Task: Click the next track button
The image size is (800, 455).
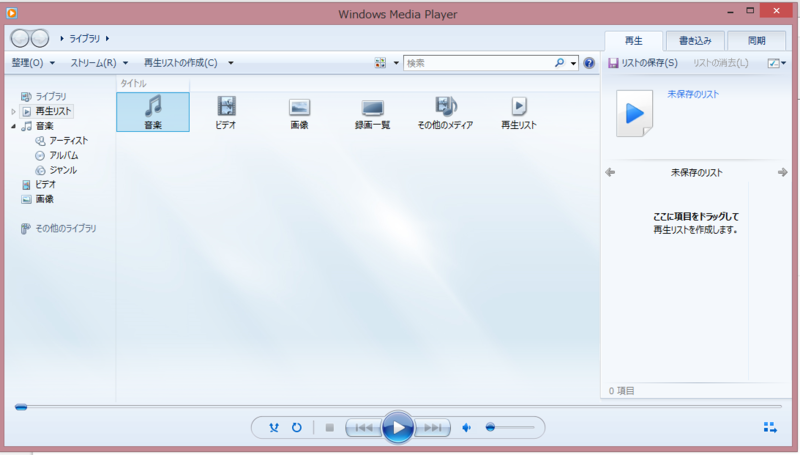Action: click(432, 427)
